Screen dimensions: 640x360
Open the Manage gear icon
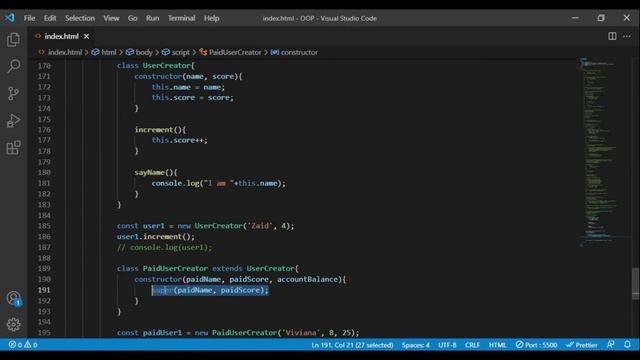coord(13,324)
